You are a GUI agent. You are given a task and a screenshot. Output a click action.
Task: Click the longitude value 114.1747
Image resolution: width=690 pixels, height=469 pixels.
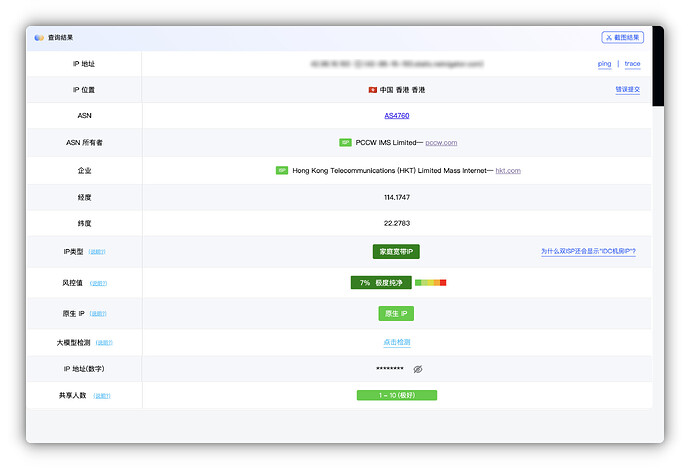pyautogui.click(x=396, y=198)
